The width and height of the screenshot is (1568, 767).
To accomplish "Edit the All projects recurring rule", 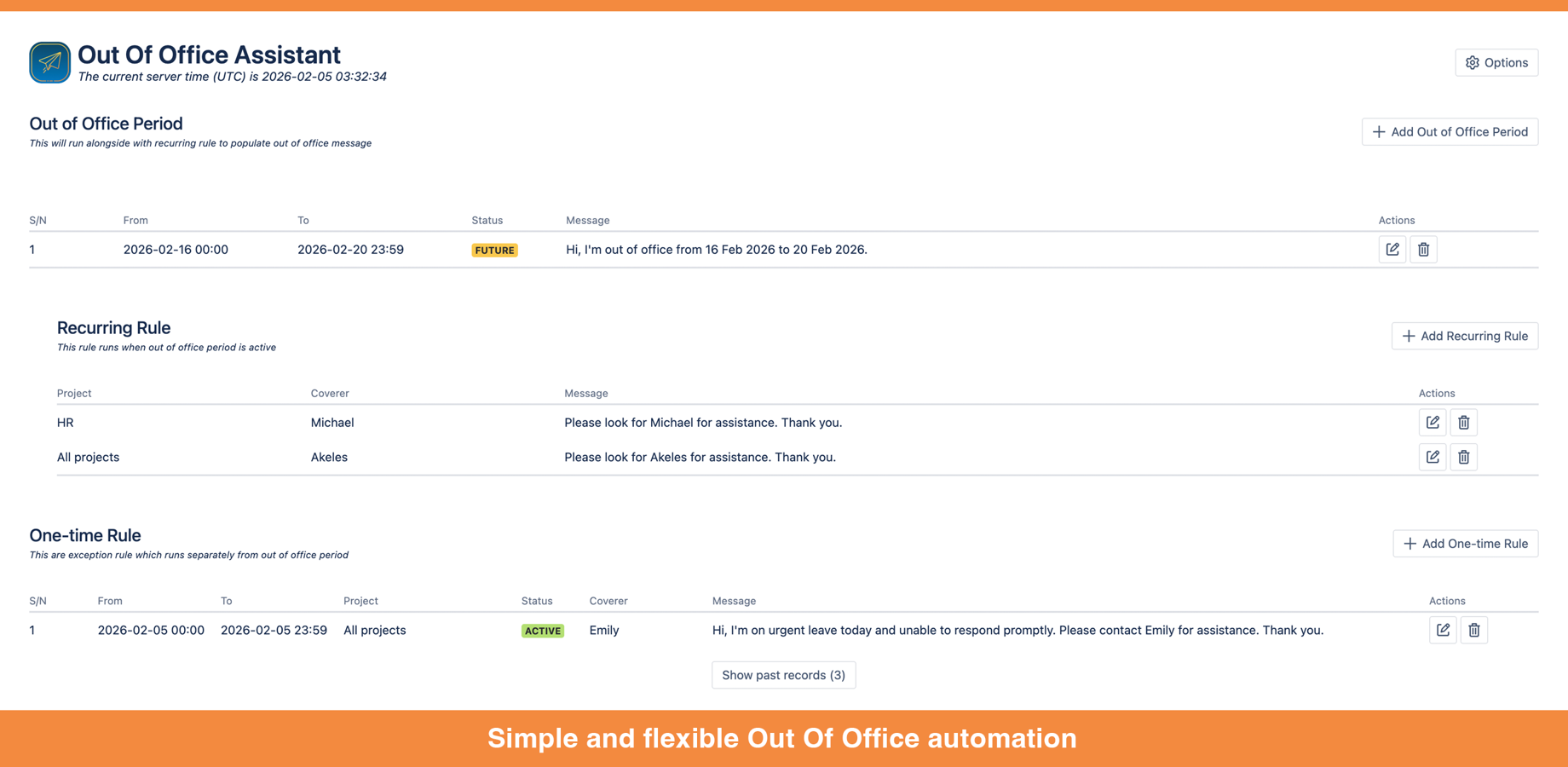I will (1433, 457).
